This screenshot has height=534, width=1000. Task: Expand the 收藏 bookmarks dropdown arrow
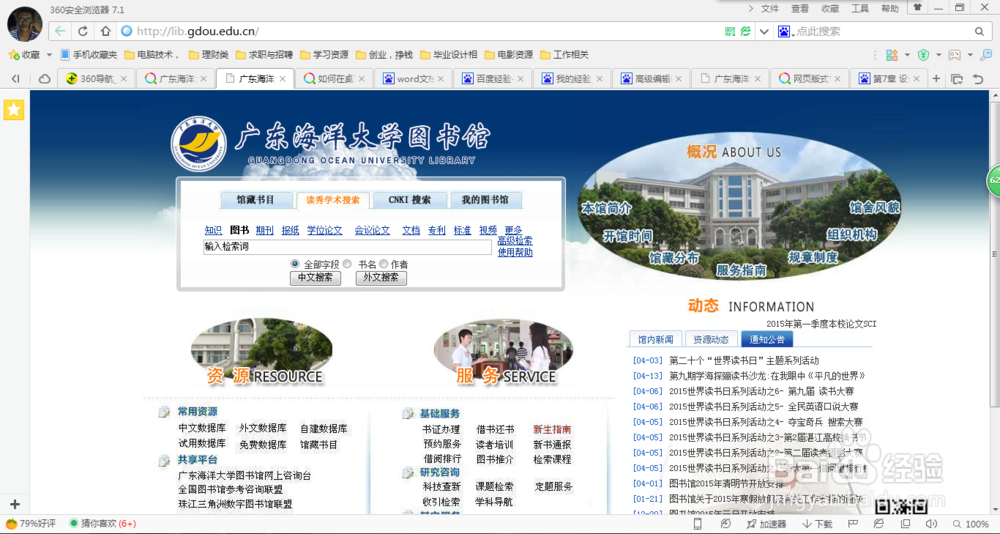tap(49, 55)
